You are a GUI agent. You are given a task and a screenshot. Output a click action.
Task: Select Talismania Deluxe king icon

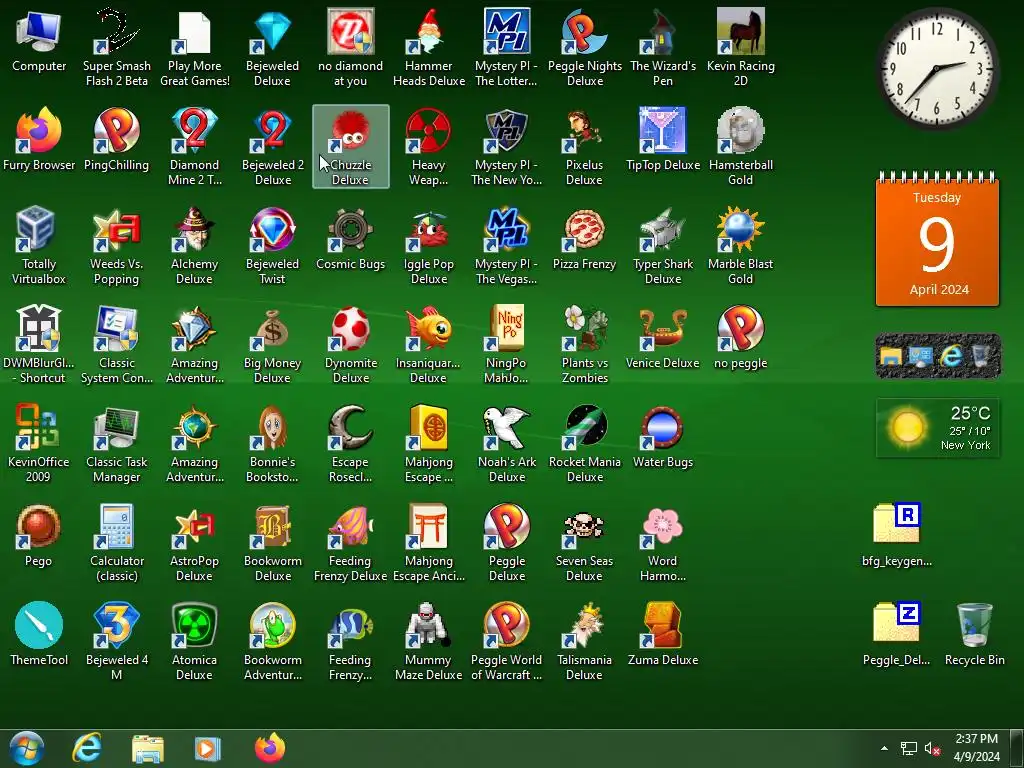coord(584,641)
